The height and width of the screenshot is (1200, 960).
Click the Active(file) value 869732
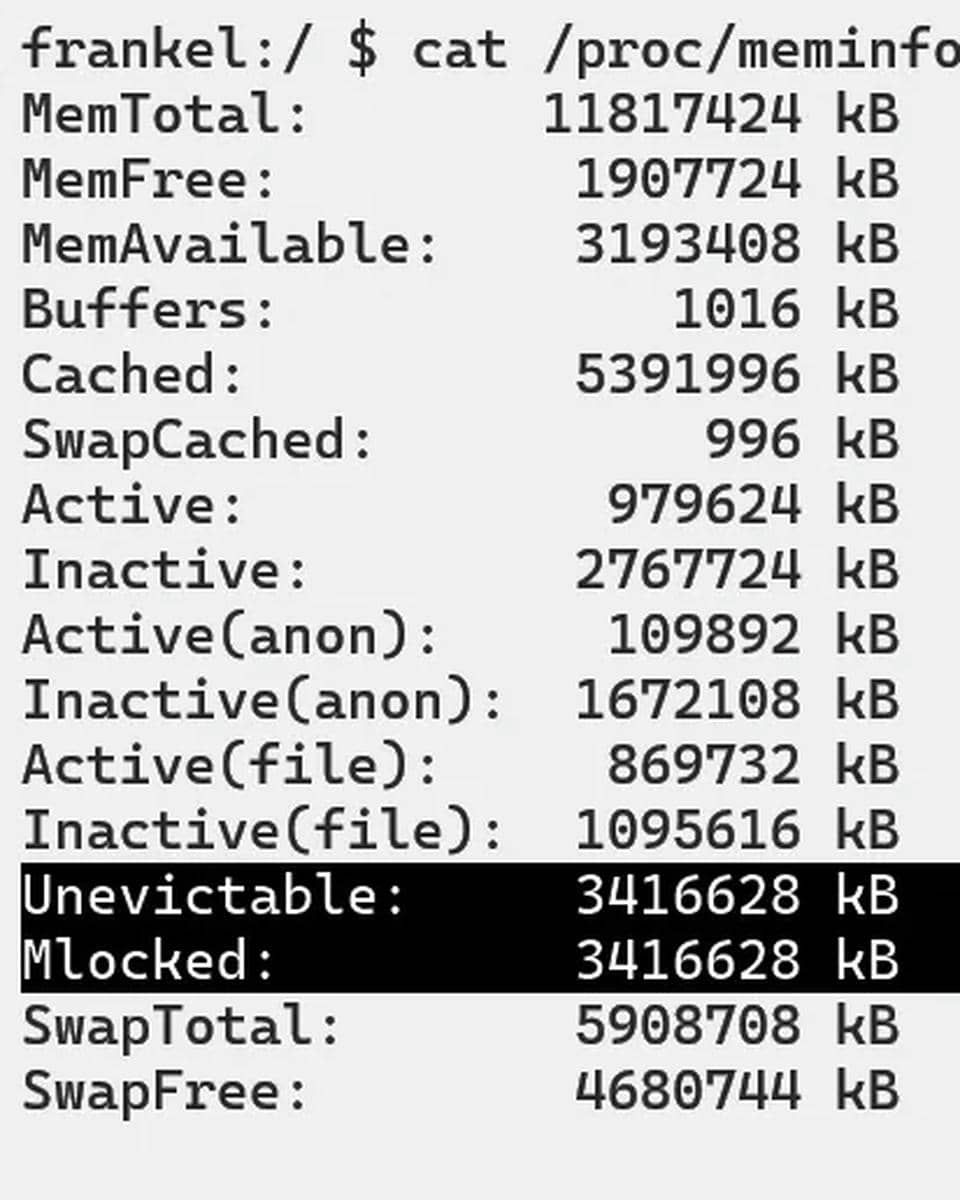tap(704, 765)
